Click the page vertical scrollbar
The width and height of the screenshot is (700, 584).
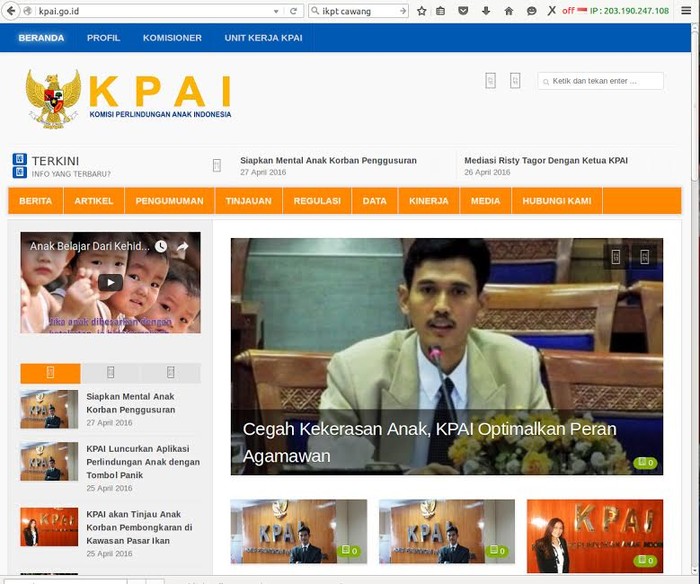pos(695,299)
